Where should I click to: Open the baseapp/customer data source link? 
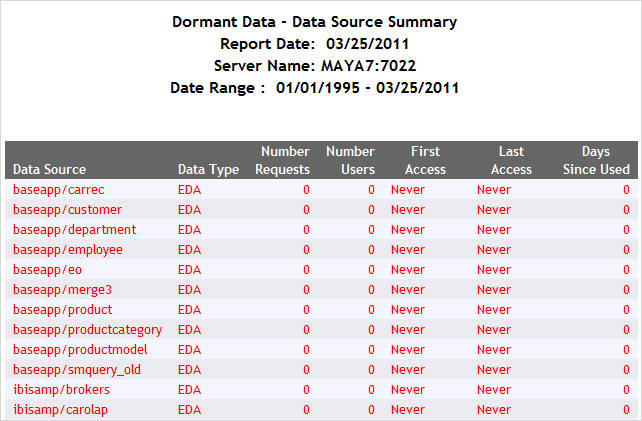[x=67, y=210]
